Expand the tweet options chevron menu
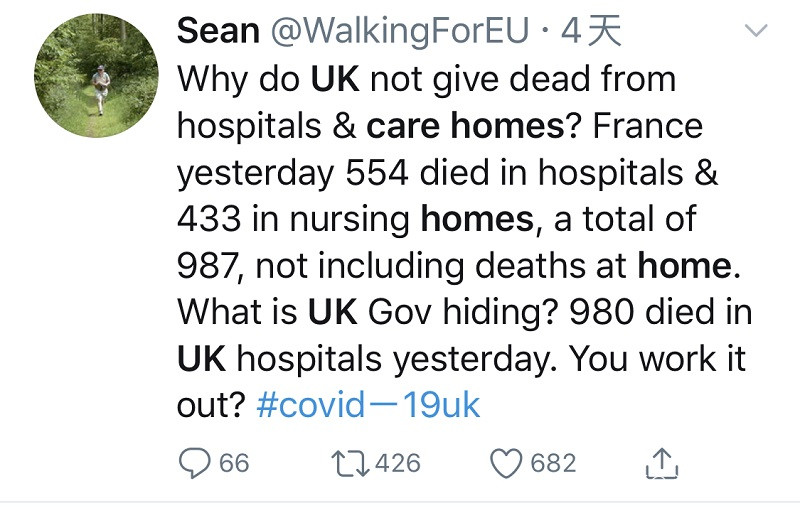This screenshot has width=800, height=508. pyautogui.click(x=757, y=32)
